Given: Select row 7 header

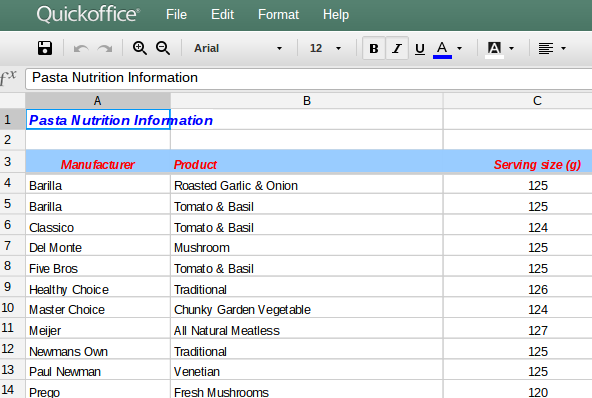Looking at the screenshot, I should point(12,245).
